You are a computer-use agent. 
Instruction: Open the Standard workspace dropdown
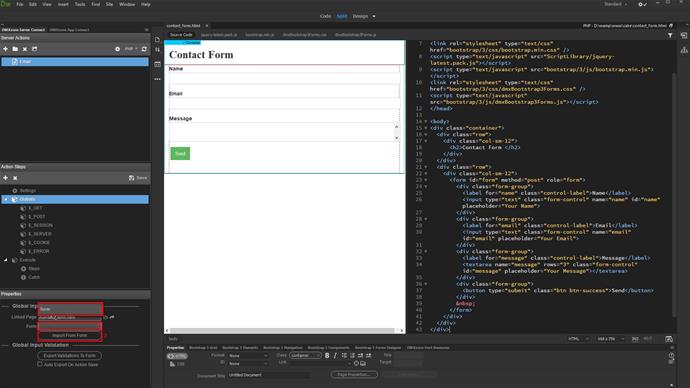pyautogui.click(x=616, y=4)
